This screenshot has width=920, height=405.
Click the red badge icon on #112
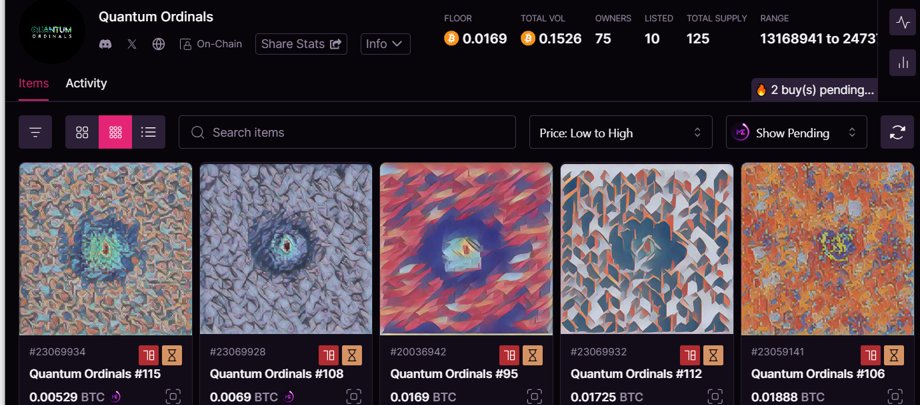pos(690,355)
